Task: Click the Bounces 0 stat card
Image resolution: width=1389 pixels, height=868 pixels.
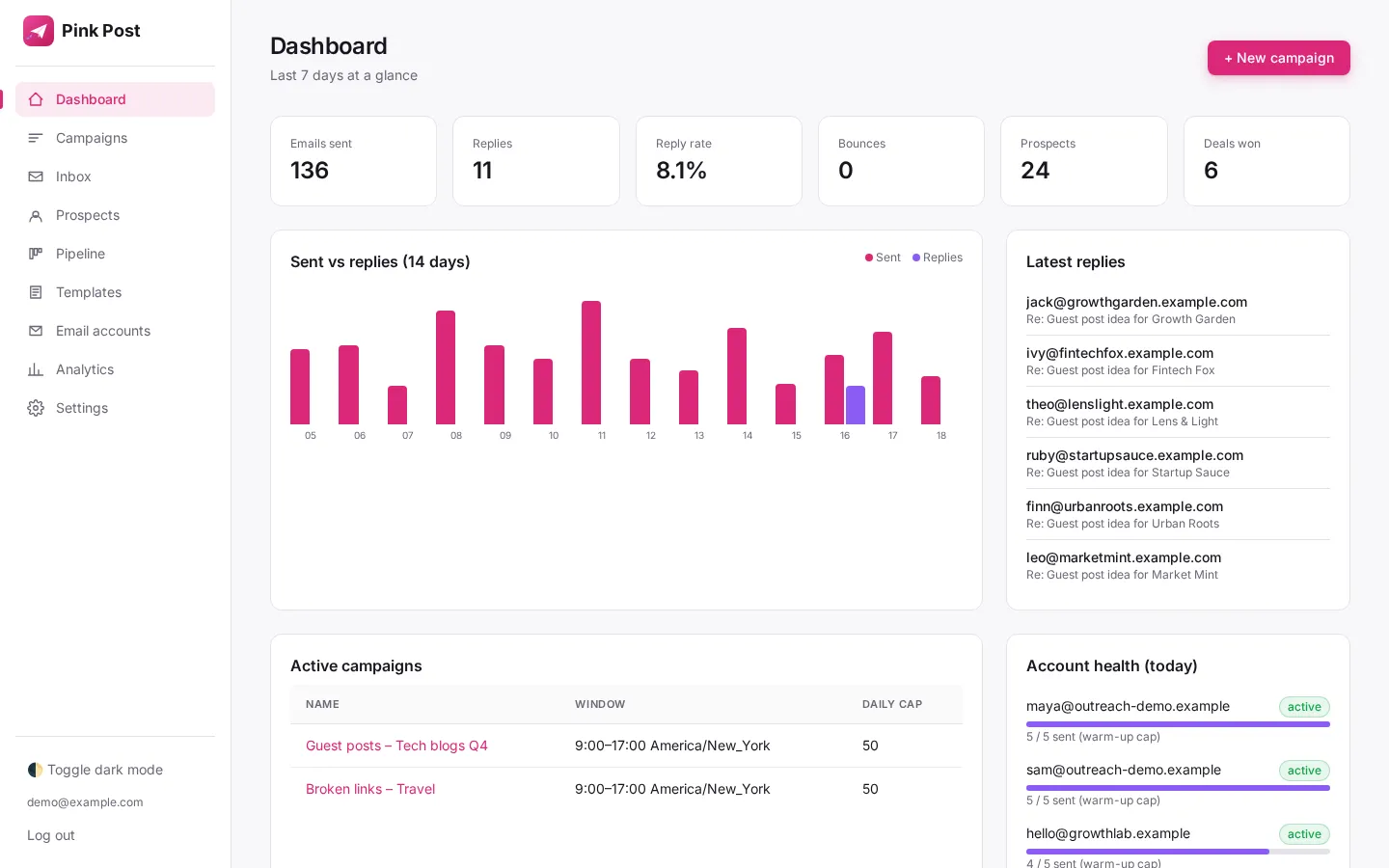Action: click(x=901, y=161)
